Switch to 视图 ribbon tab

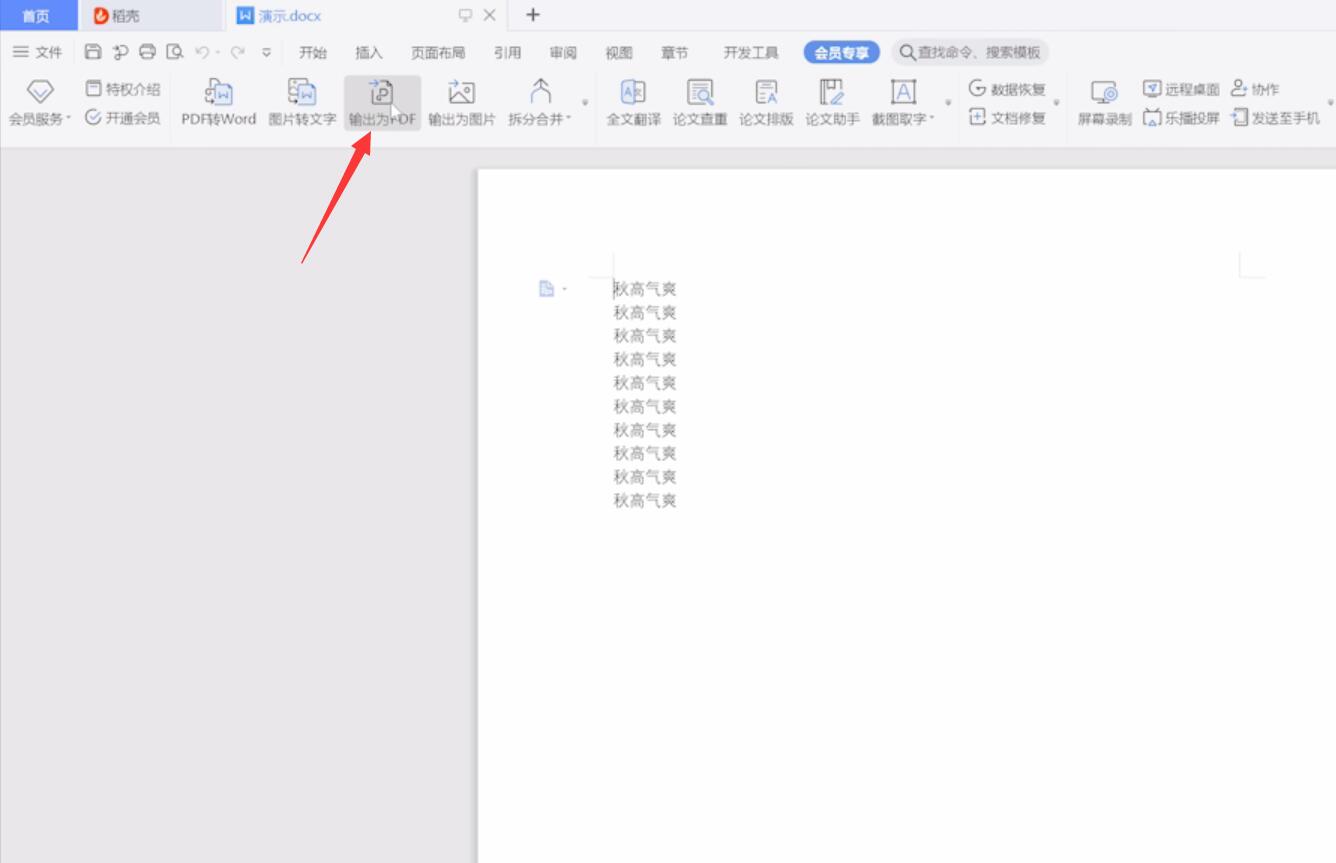619,52
